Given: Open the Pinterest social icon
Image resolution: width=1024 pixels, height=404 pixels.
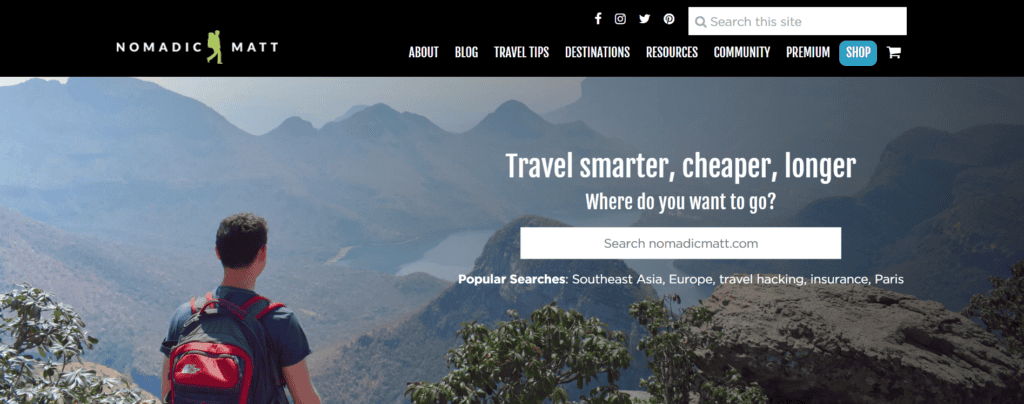Looking at the screenshot, I should [669, 19].
